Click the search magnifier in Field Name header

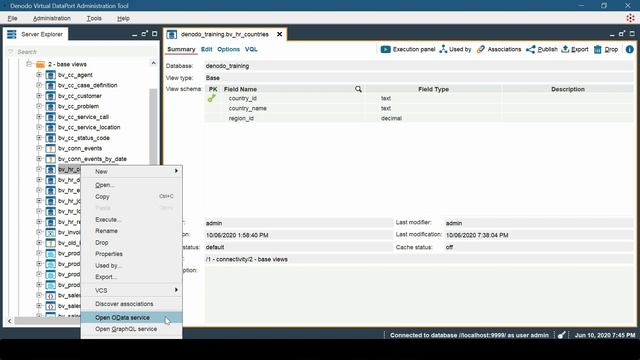click(358, 89)
